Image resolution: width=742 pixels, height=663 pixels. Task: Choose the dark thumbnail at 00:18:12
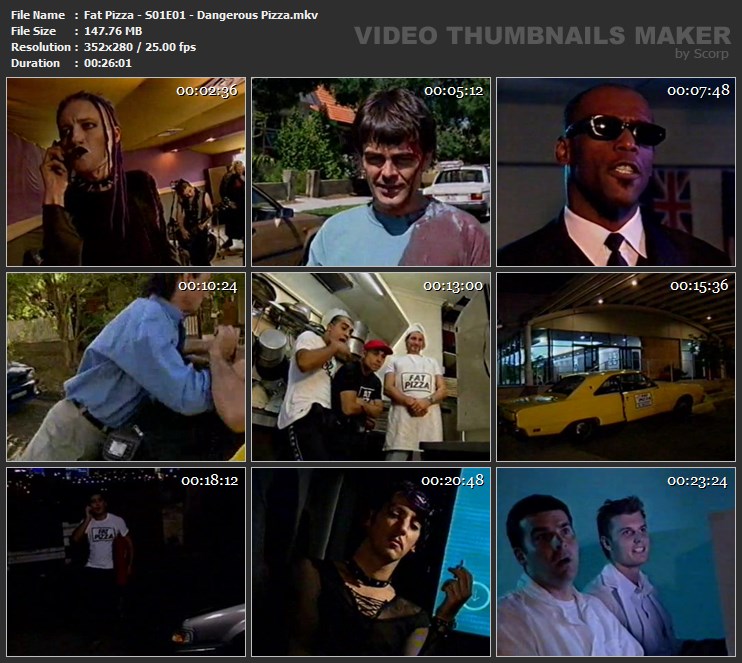126,562
